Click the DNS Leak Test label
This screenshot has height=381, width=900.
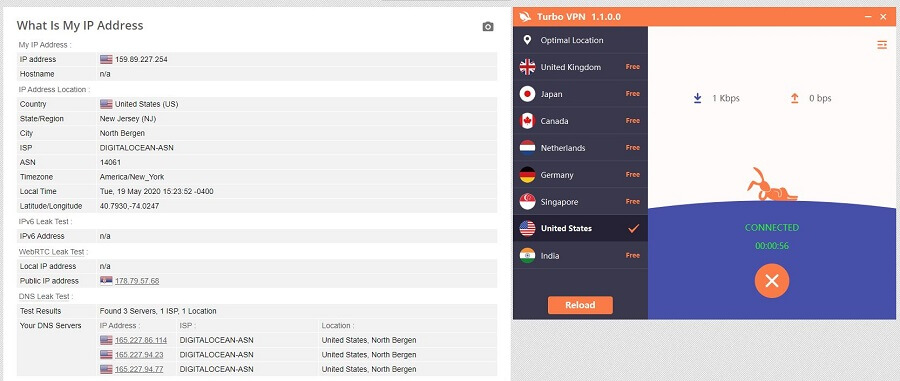pyautogui.click(x=44, y=296)
